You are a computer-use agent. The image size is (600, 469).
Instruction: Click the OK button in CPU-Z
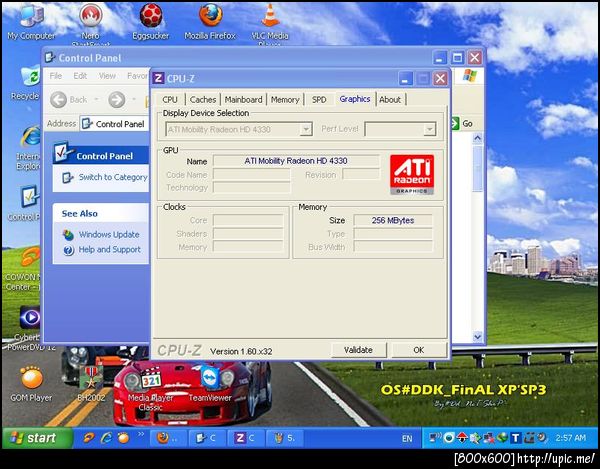(x=419, y=350)
